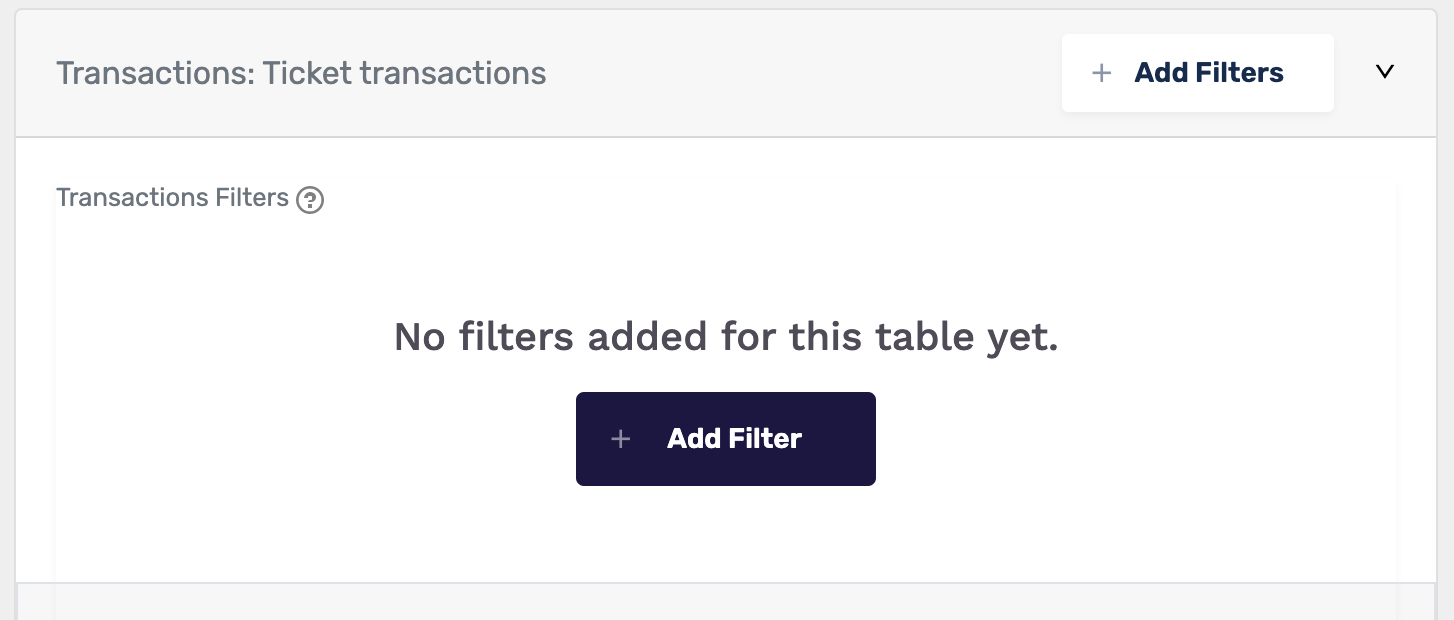Image resolution: width=1454 pixels, height=620 pixels.
Task: Click the help question mark icon
Action: (x=310, y=200)
